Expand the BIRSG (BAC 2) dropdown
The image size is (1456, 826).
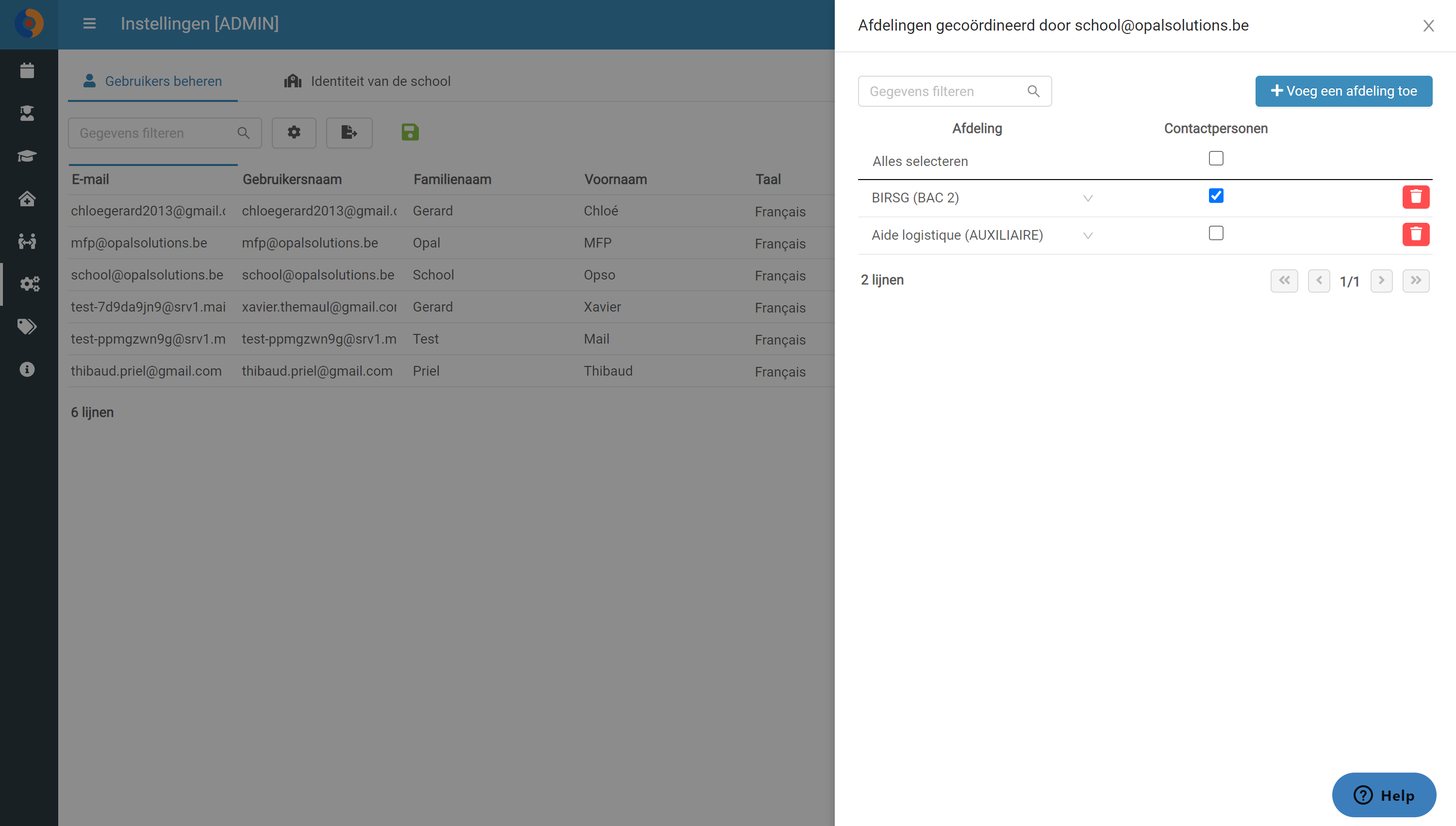[x=1087, y=198]
